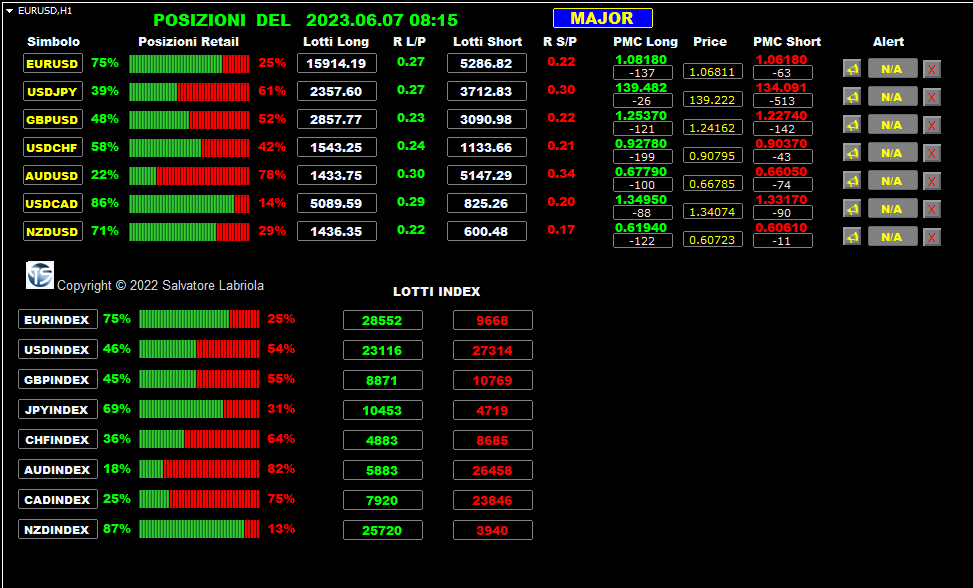Click the alert megaphone icon for NZDUSD
The image size is (973, 588).
(852, 236)
